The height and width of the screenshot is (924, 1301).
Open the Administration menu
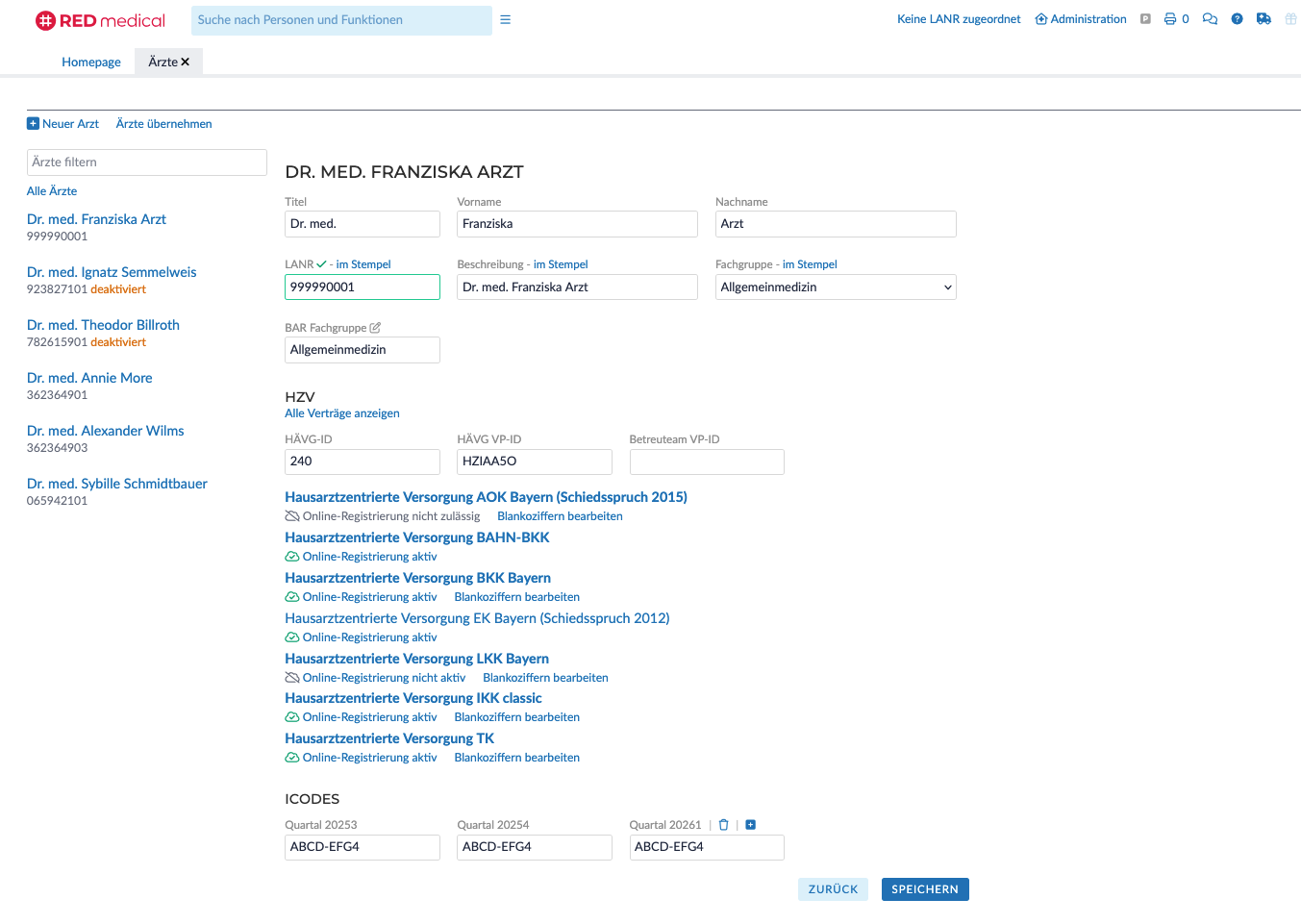tap(1081, 19)
